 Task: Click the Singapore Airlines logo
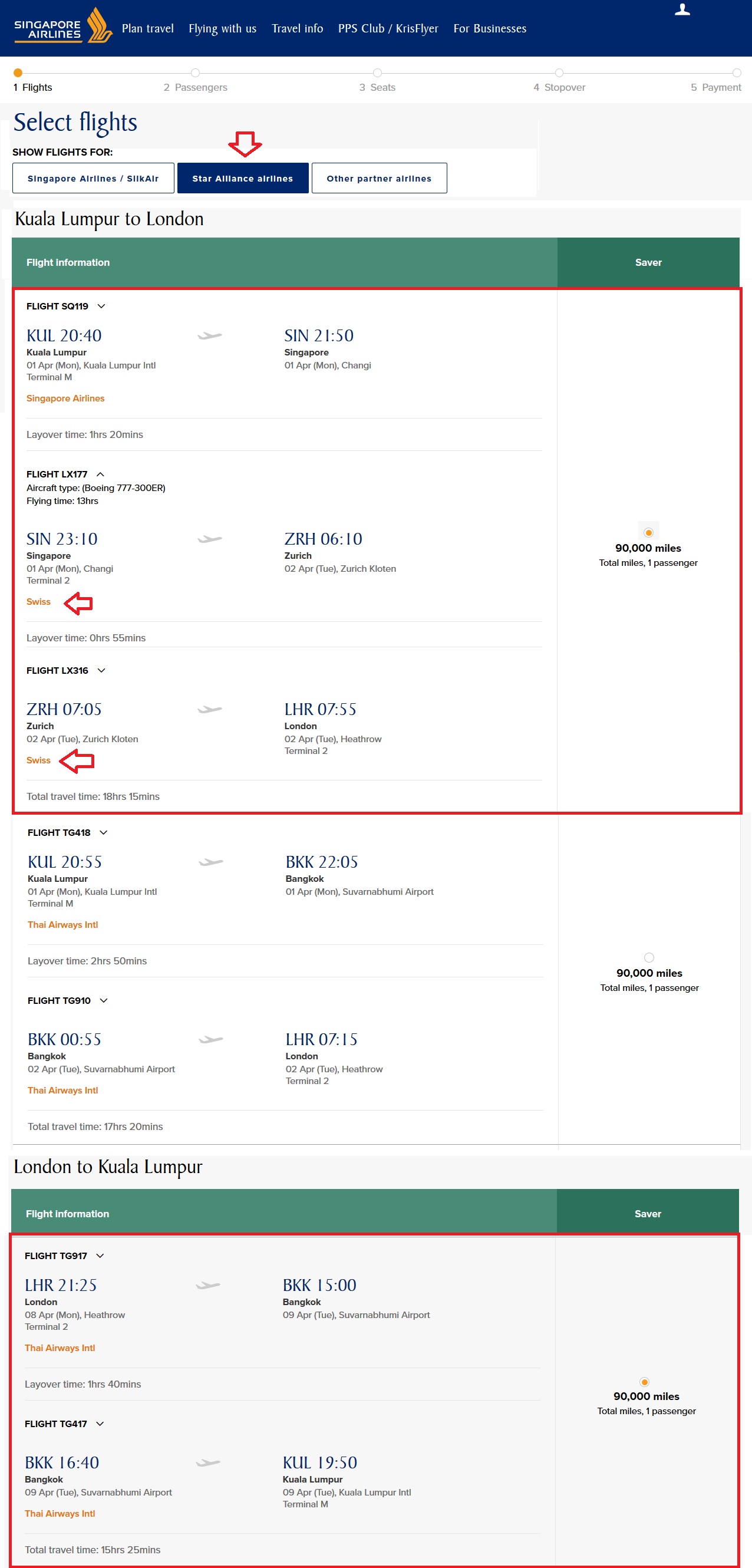pos(62,27)
